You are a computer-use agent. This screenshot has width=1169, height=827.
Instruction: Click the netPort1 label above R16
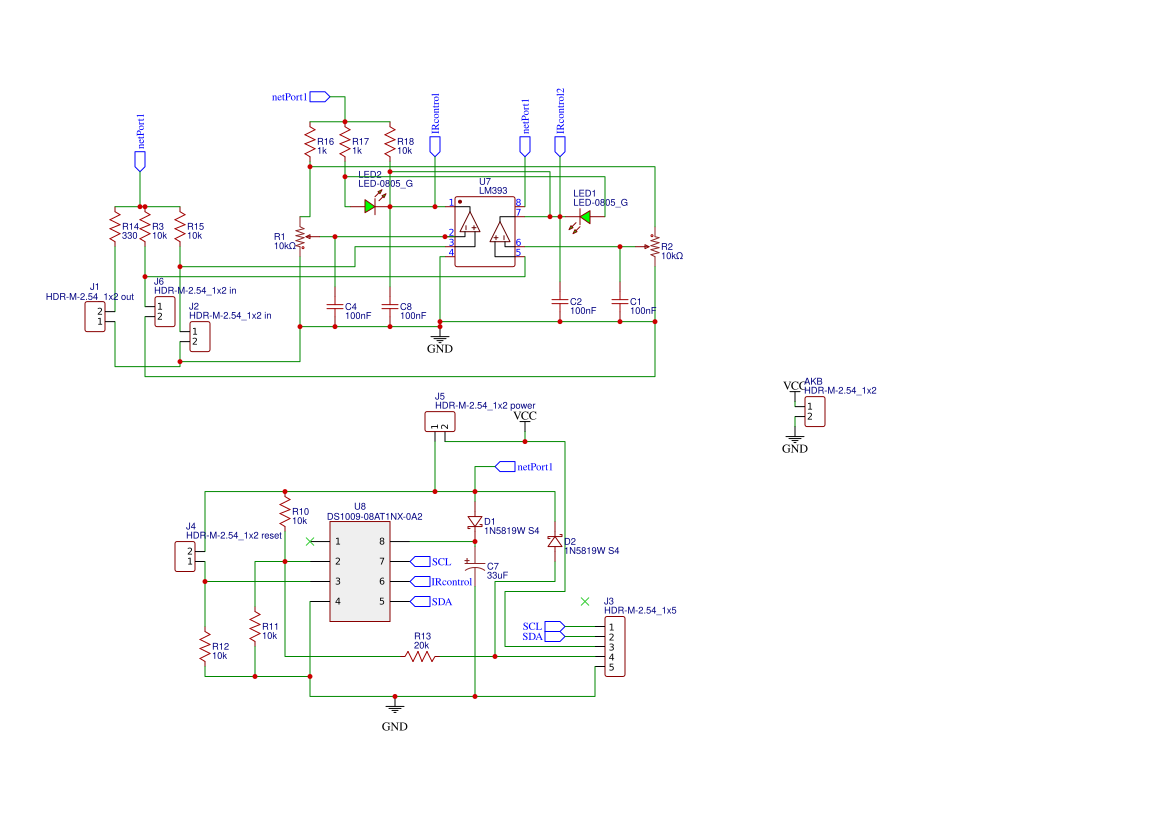(x=316, y=96)
